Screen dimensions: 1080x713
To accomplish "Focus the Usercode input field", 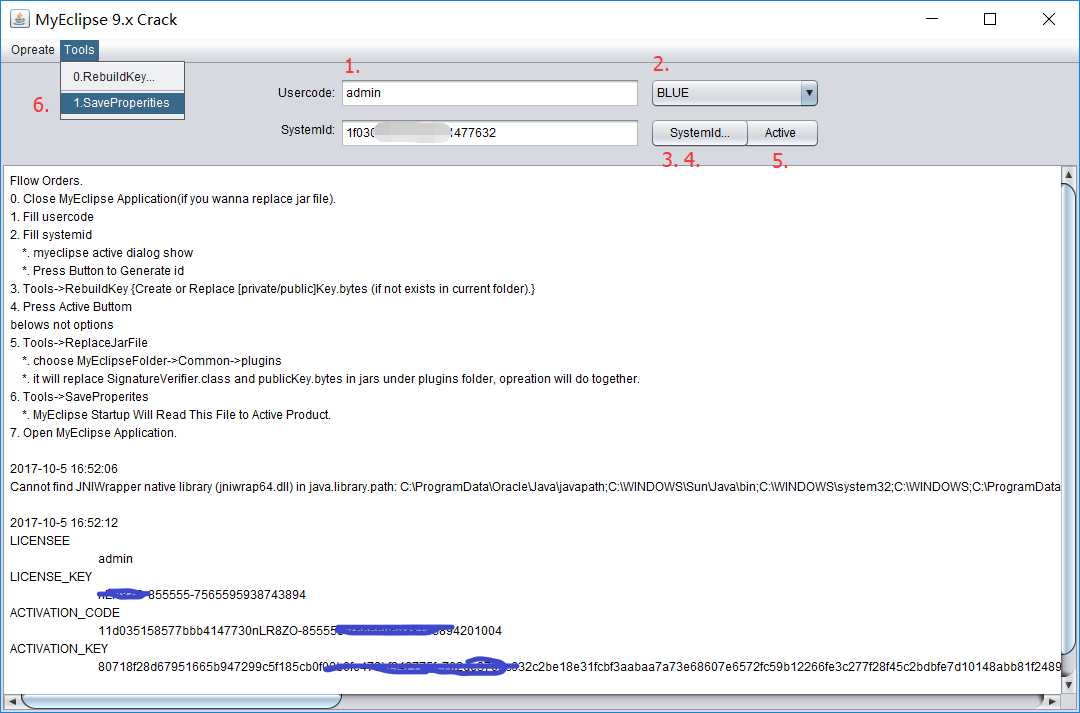I will [490, 93].
